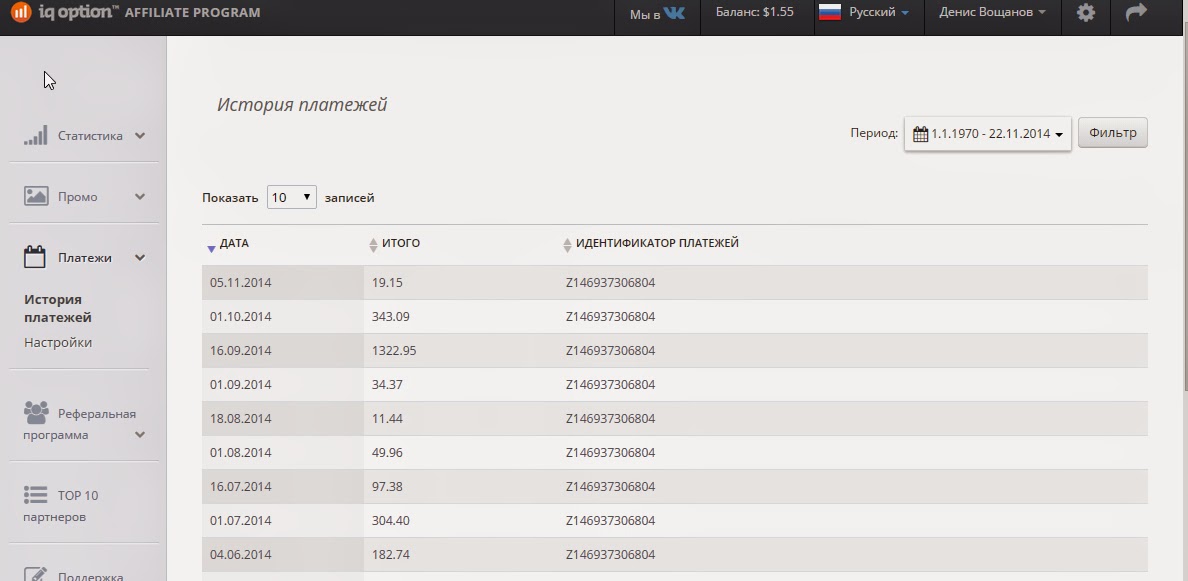Click the Поддержка pencil icon
Image resolution: width=1188 pixels, height=581 pixels.
(x=36, y=574)
